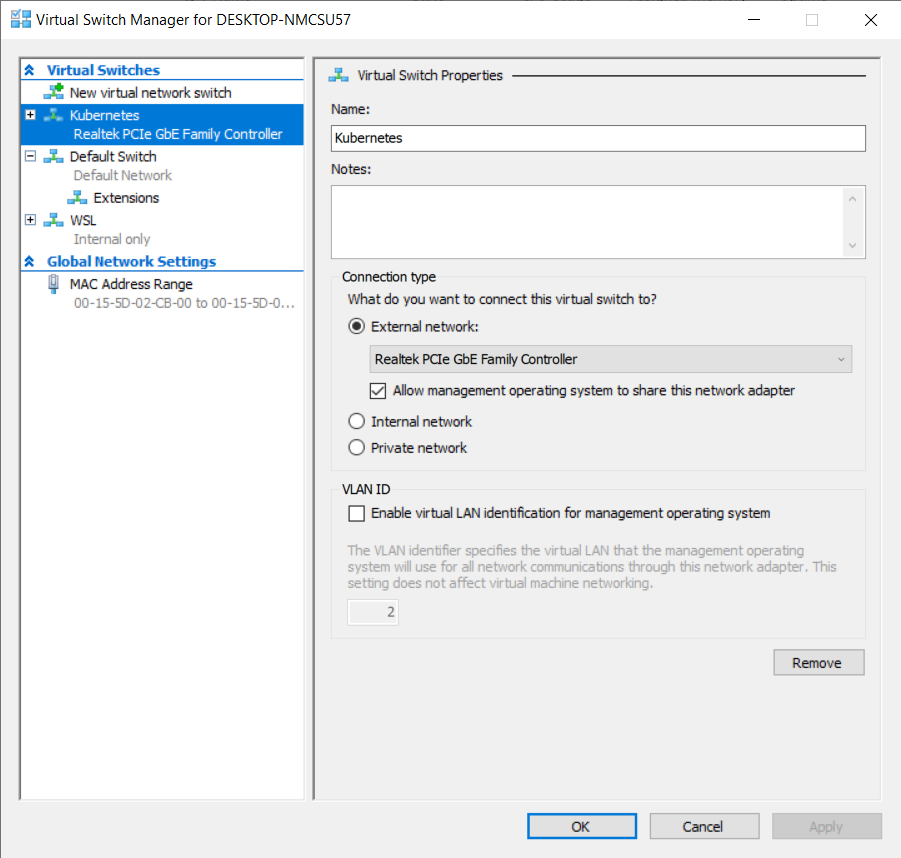Select the External network radio button
This screenshot has width=901, height=858.
(x=356, y=326)
